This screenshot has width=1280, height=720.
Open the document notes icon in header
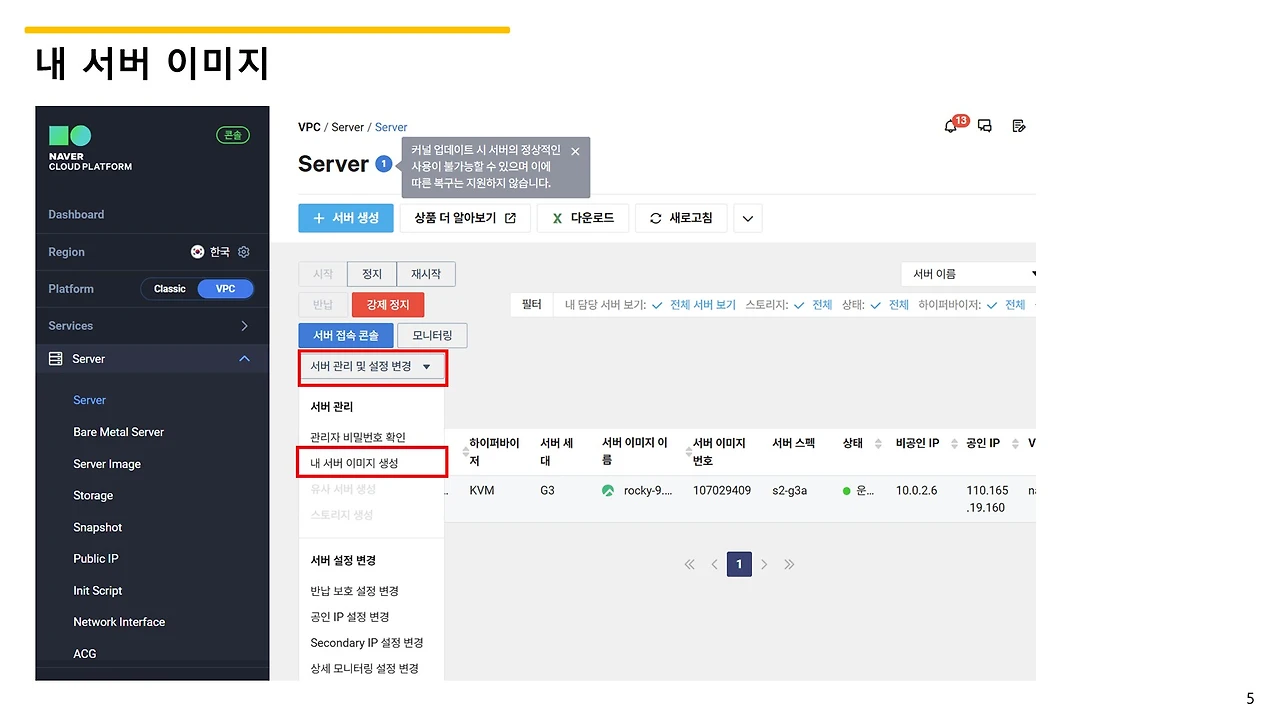tap(1019, 126)
